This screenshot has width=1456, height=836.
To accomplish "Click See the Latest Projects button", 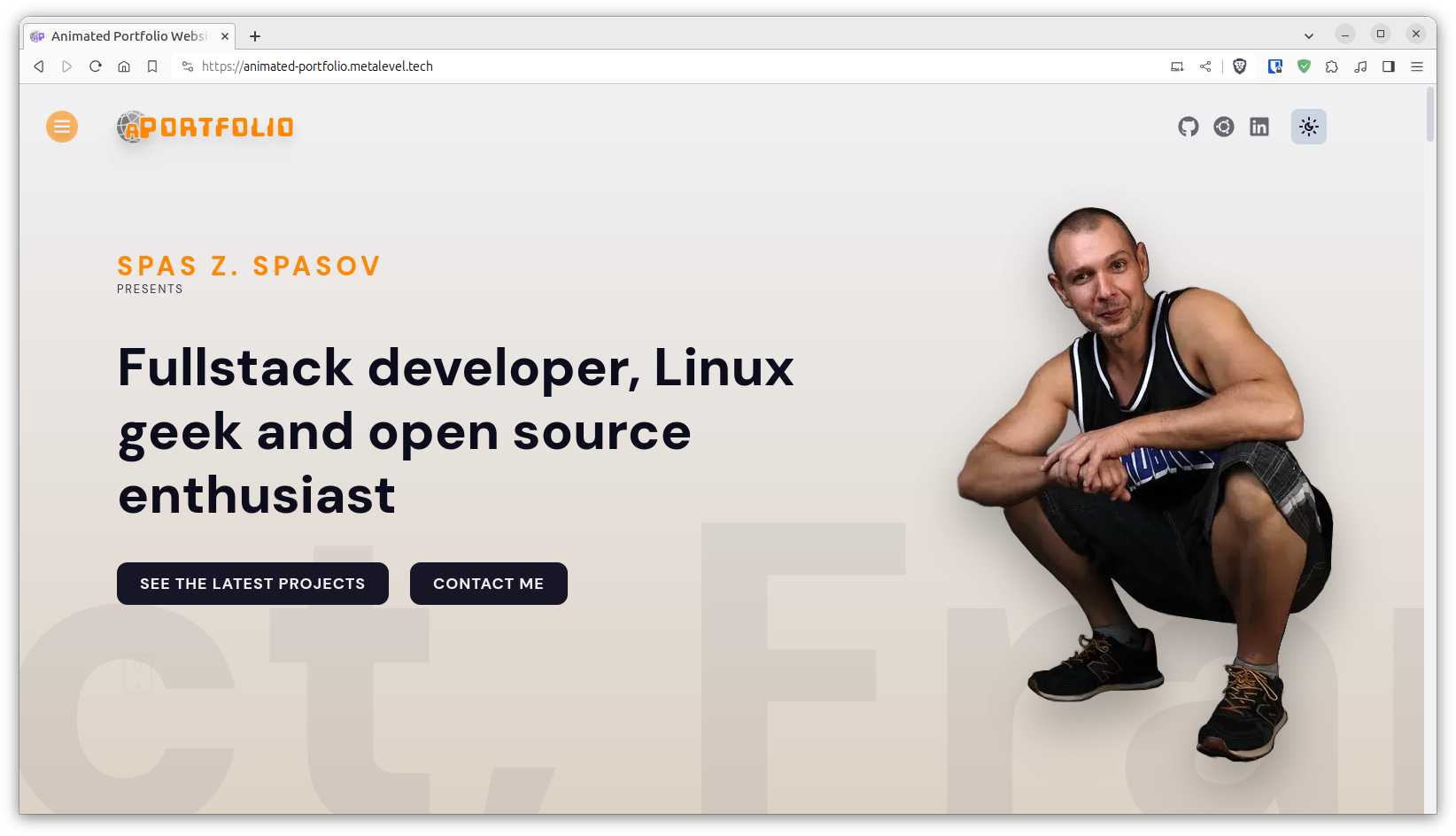I will tap(252, 584).
